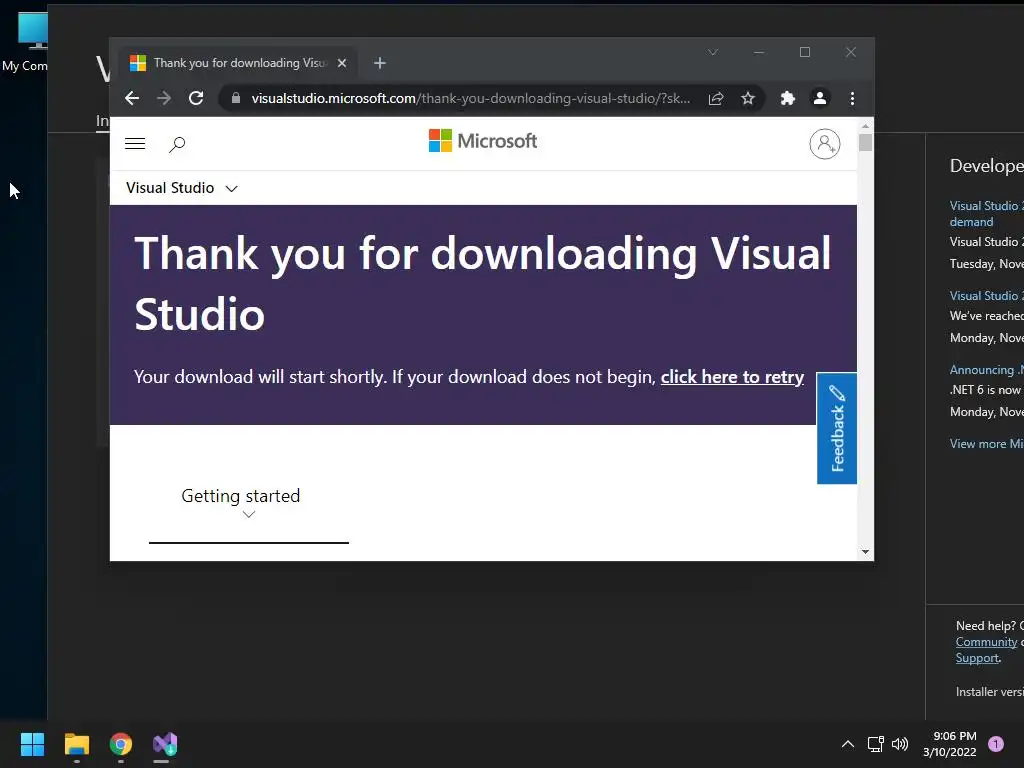This screenshot has height=768, width=1024.
Task: Click page scrollbar down arrow
Action: pyautogui.click(x=865, y=552)
